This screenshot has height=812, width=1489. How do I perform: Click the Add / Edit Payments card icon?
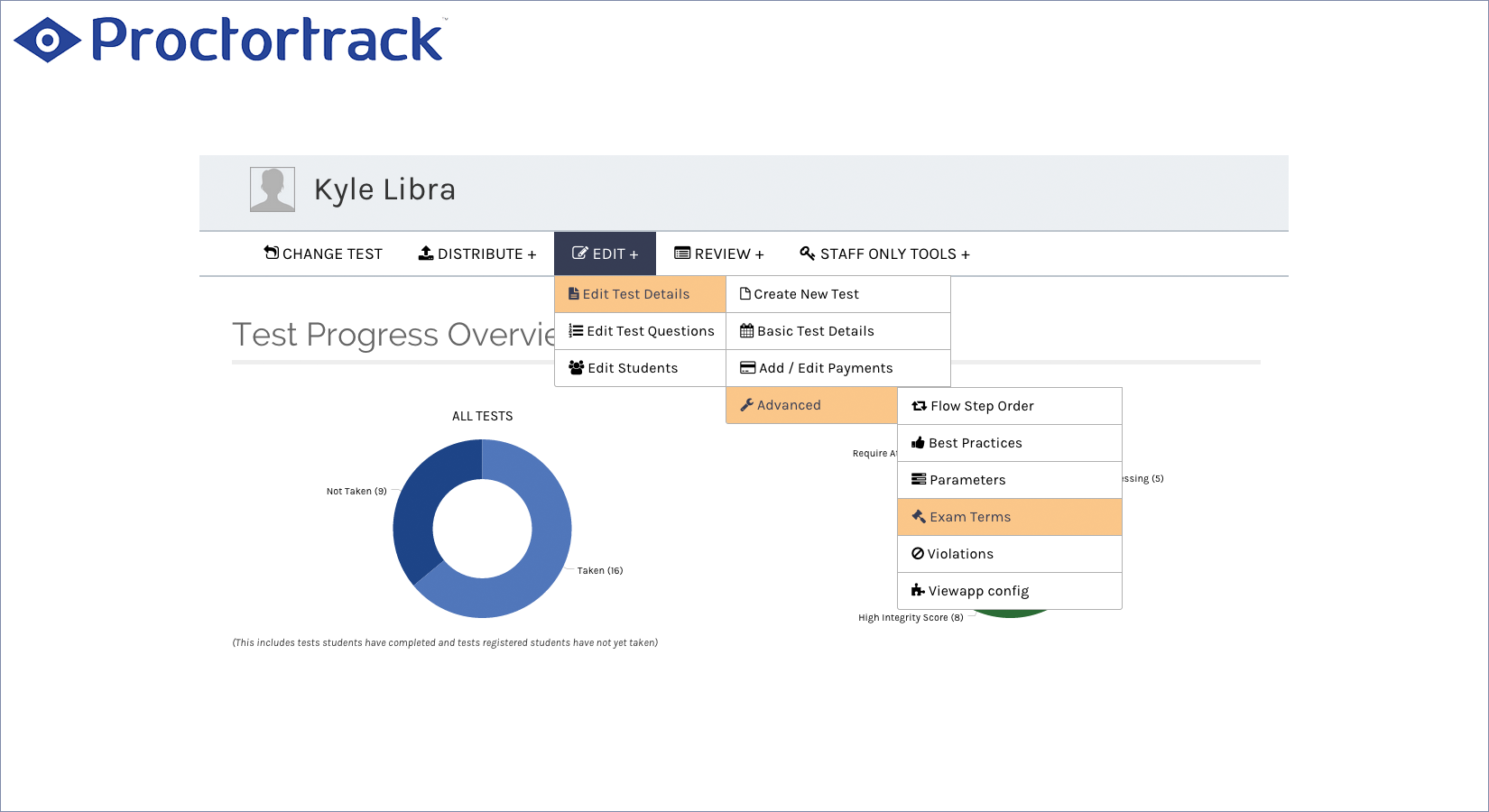pyautogui.click(x=747, y=368)
